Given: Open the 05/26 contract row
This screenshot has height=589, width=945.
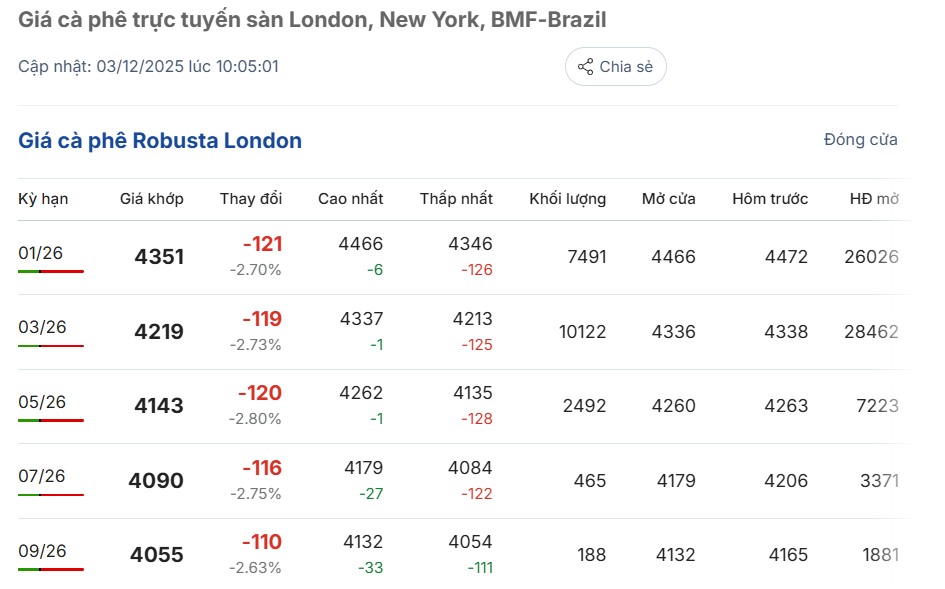Looking at the screenshot, I should point(42,402).
